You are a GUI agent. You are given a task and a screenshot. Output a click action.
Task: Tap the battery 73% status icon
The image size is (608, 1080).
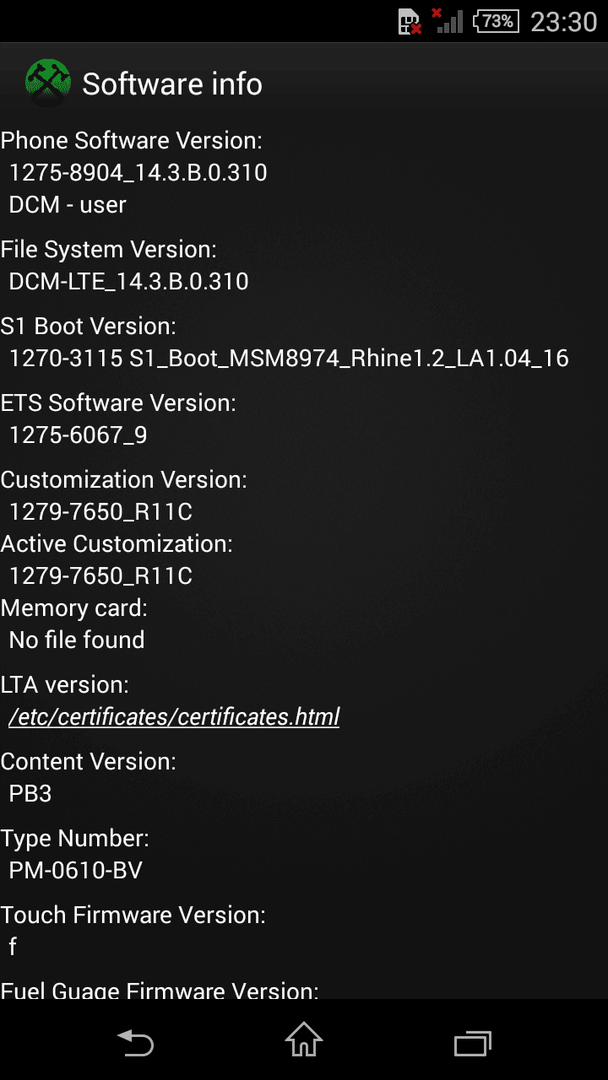(496, 21)
